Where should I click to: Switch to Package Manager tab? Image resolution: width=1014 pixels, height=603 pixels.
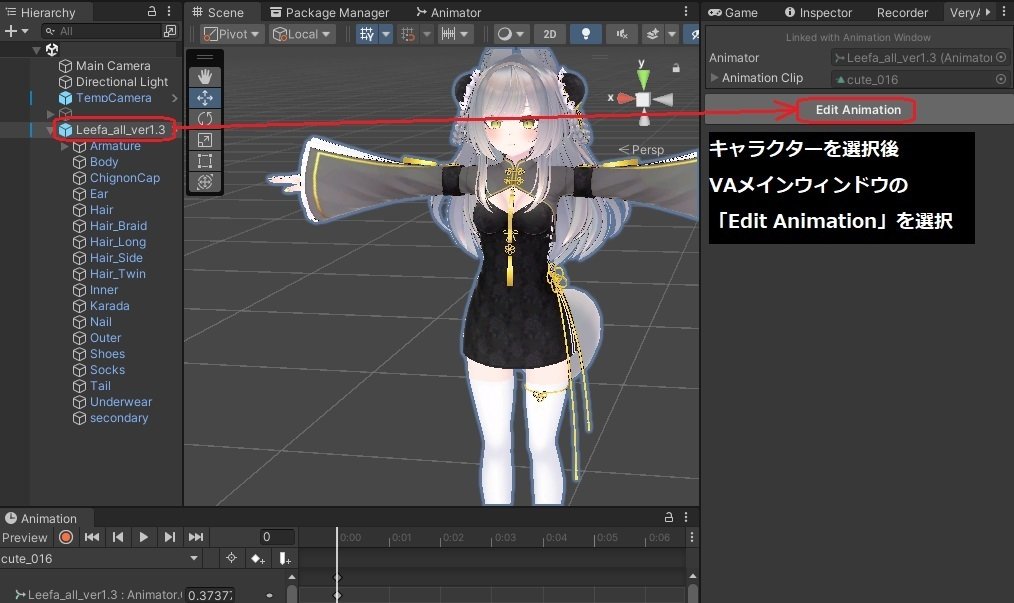[329, 12]
